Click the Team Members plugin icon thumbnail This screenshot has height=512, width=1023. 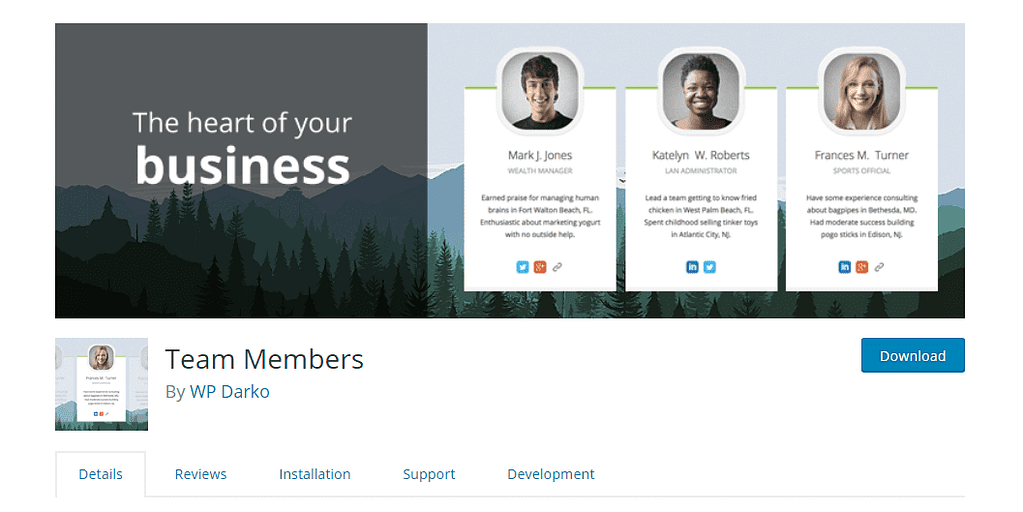click(101, 384)
